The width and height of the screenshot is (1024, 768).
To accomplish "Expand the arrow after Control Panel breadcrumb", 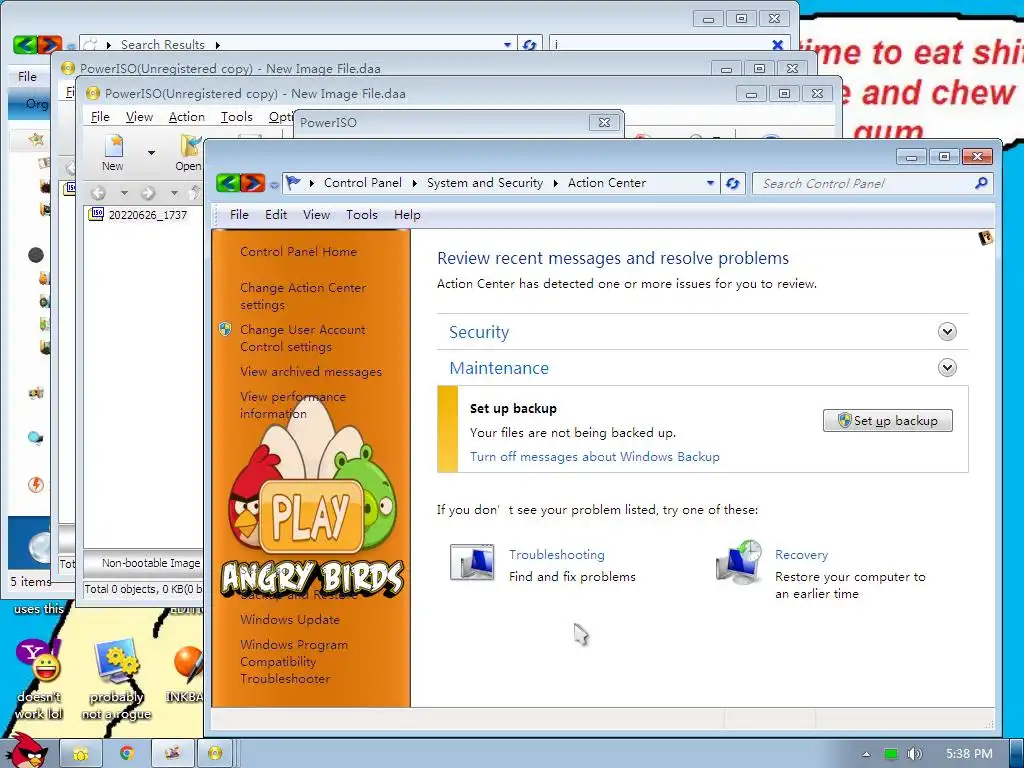I will [414, 184].
